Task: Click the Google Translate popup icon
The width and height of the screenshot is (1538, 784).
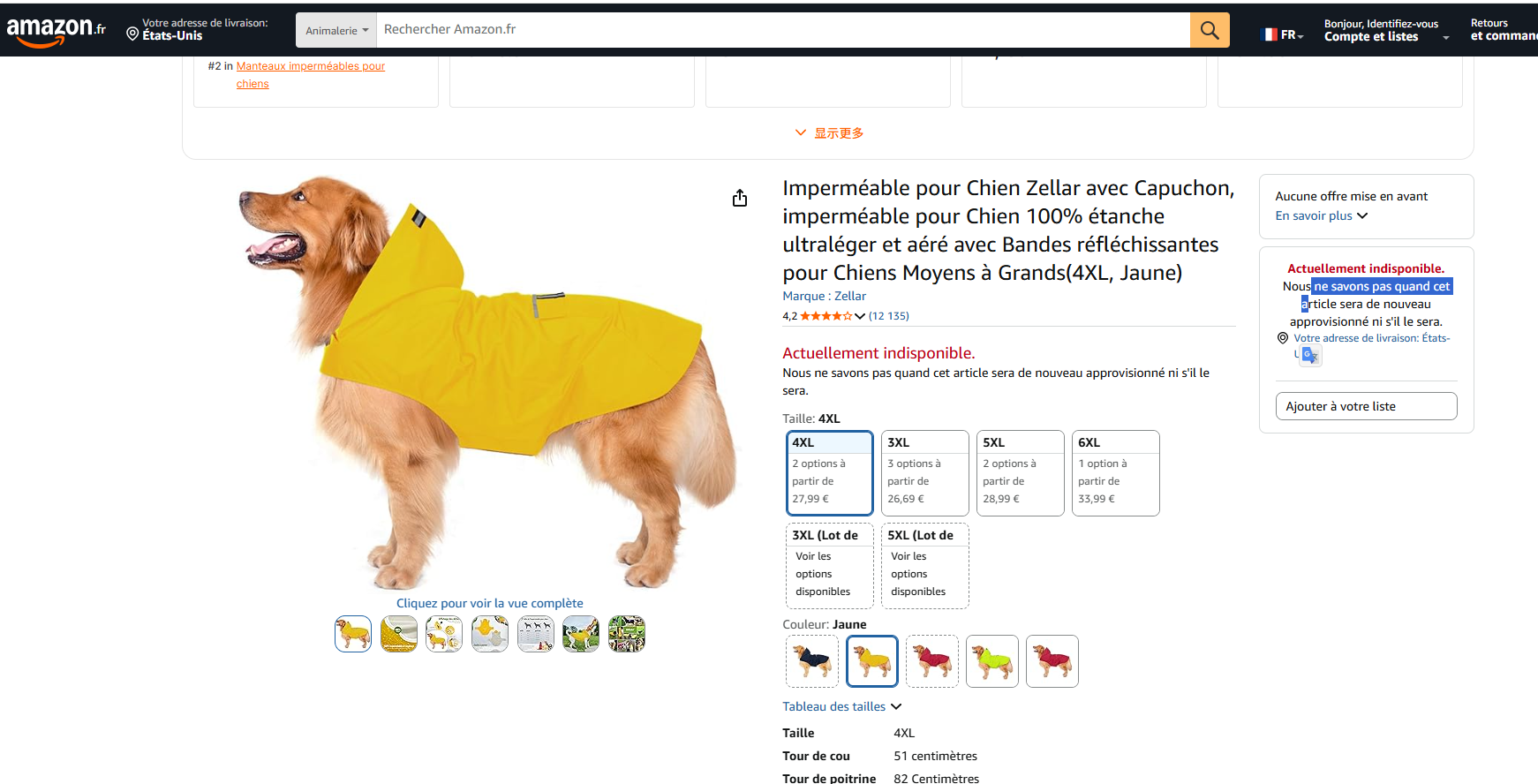Action: coord(1310,355)
